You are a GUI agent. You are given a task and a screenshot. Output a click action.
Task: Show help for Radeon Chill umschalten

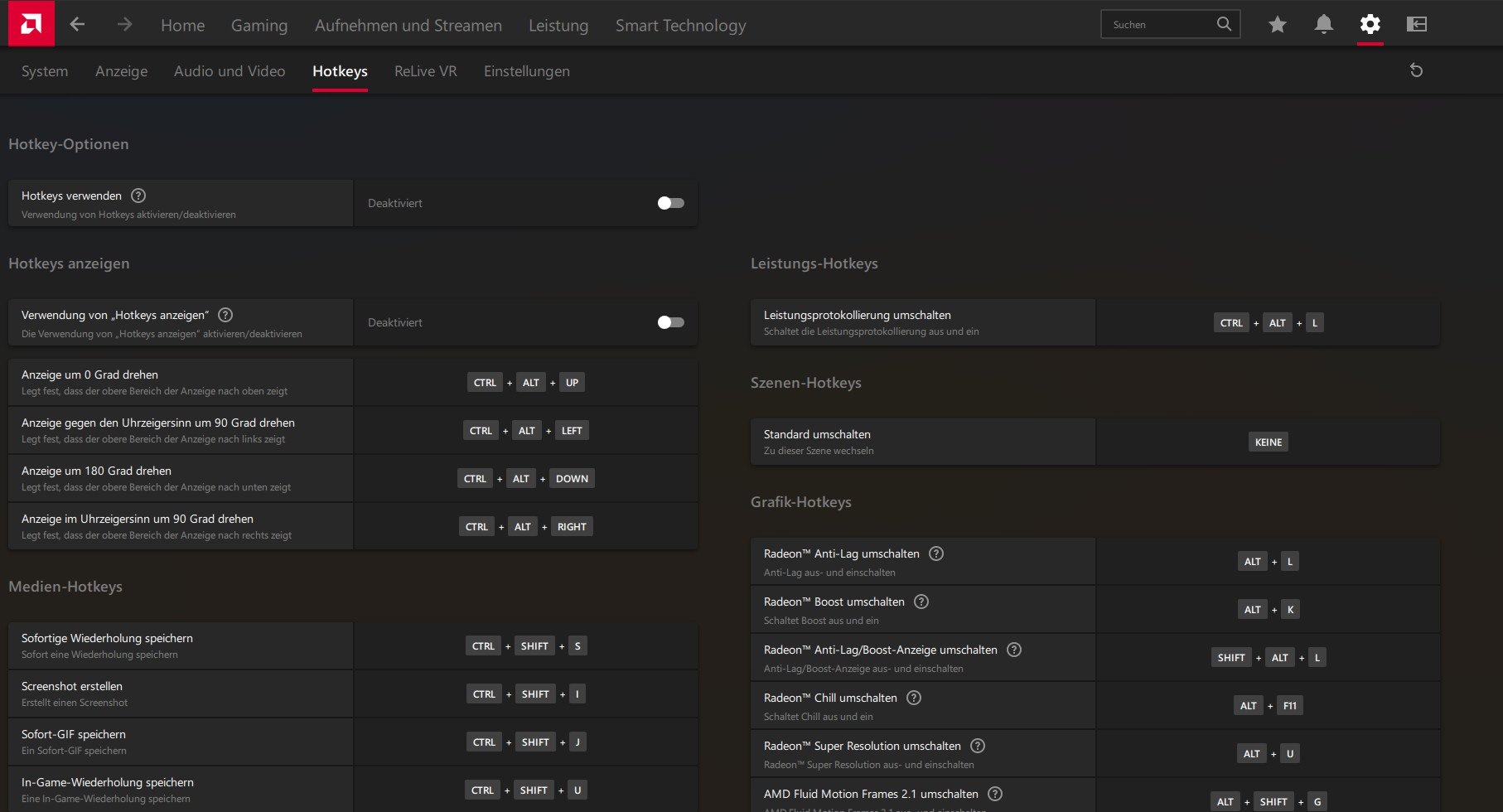click(x=914, y=698)
